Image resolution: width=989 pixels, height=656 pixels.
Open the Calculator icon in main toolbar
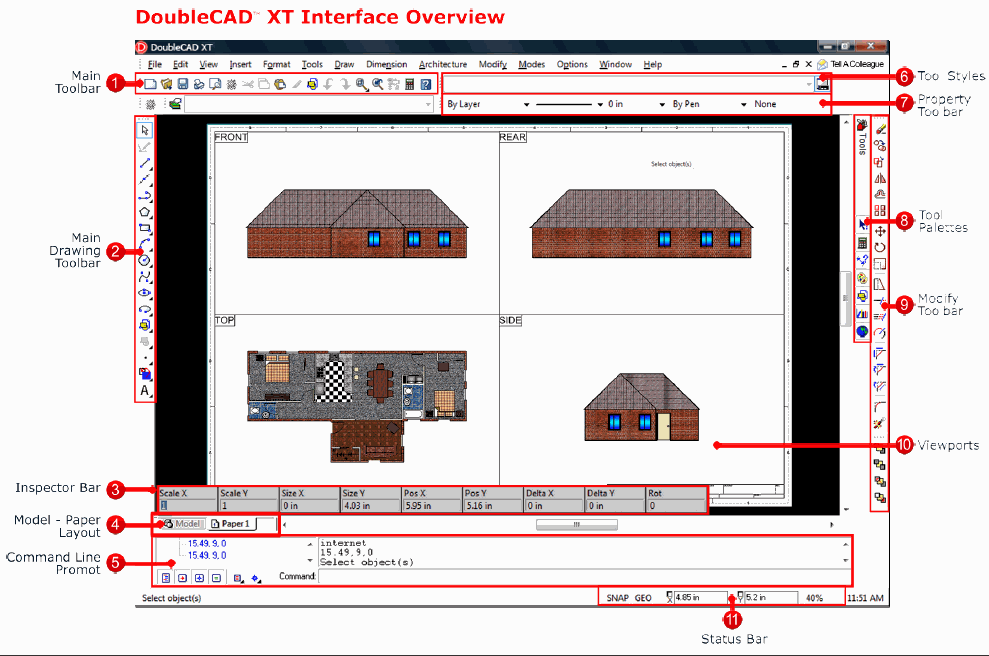click(410, 84)
